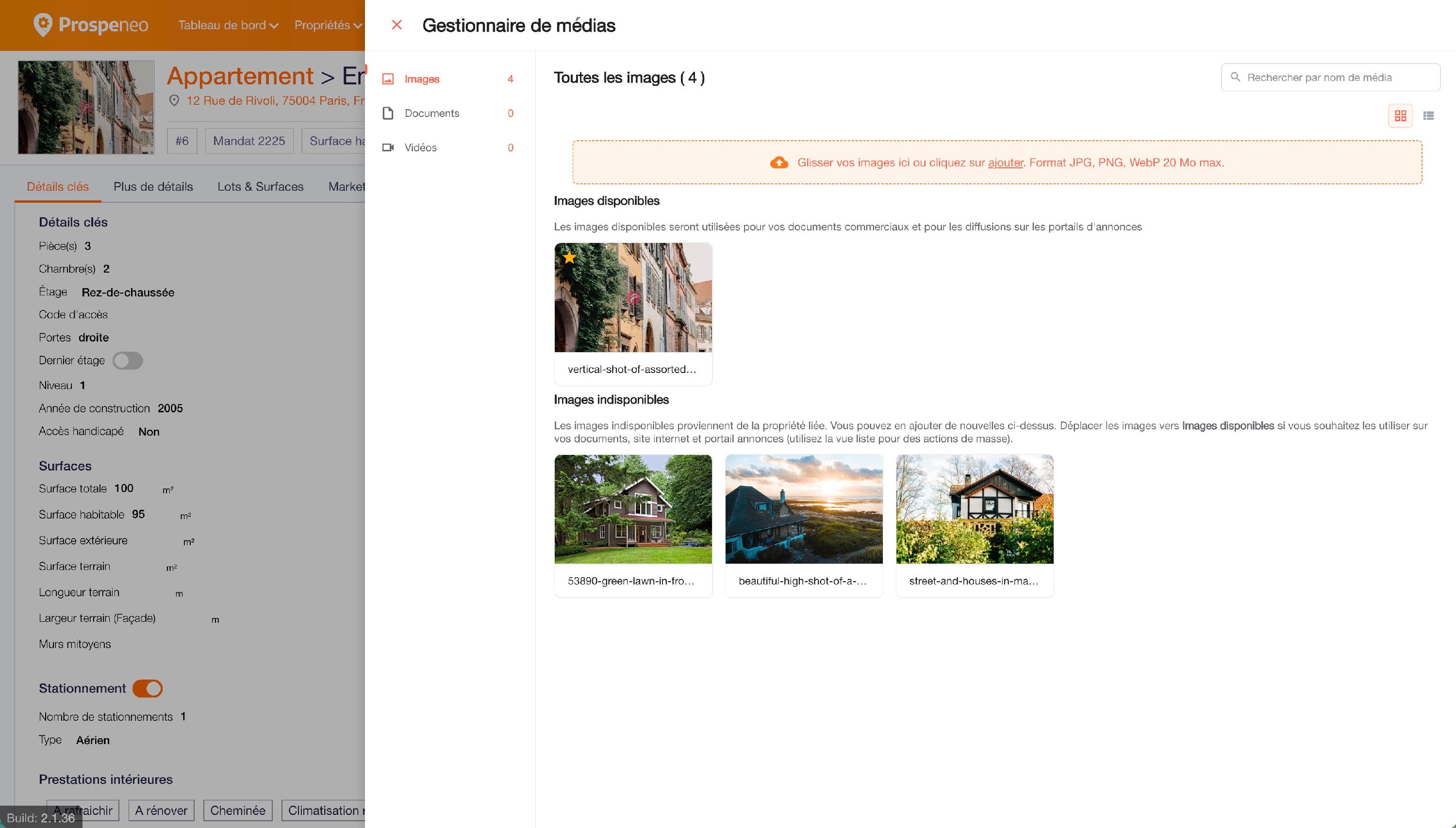Click the Vidéos count badge 0
Viewport: 1456px width, 828px height.
click(x=511, y=148)
